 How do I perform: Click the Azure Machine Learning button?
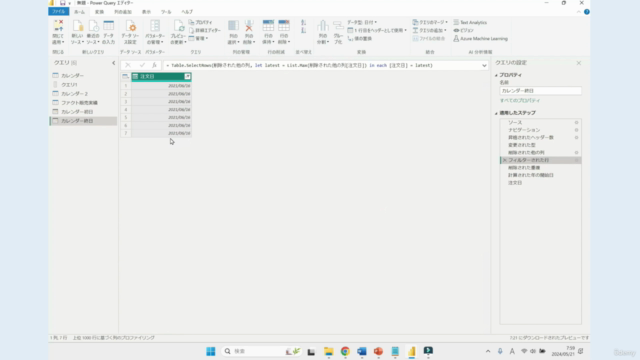pos(480,38)
